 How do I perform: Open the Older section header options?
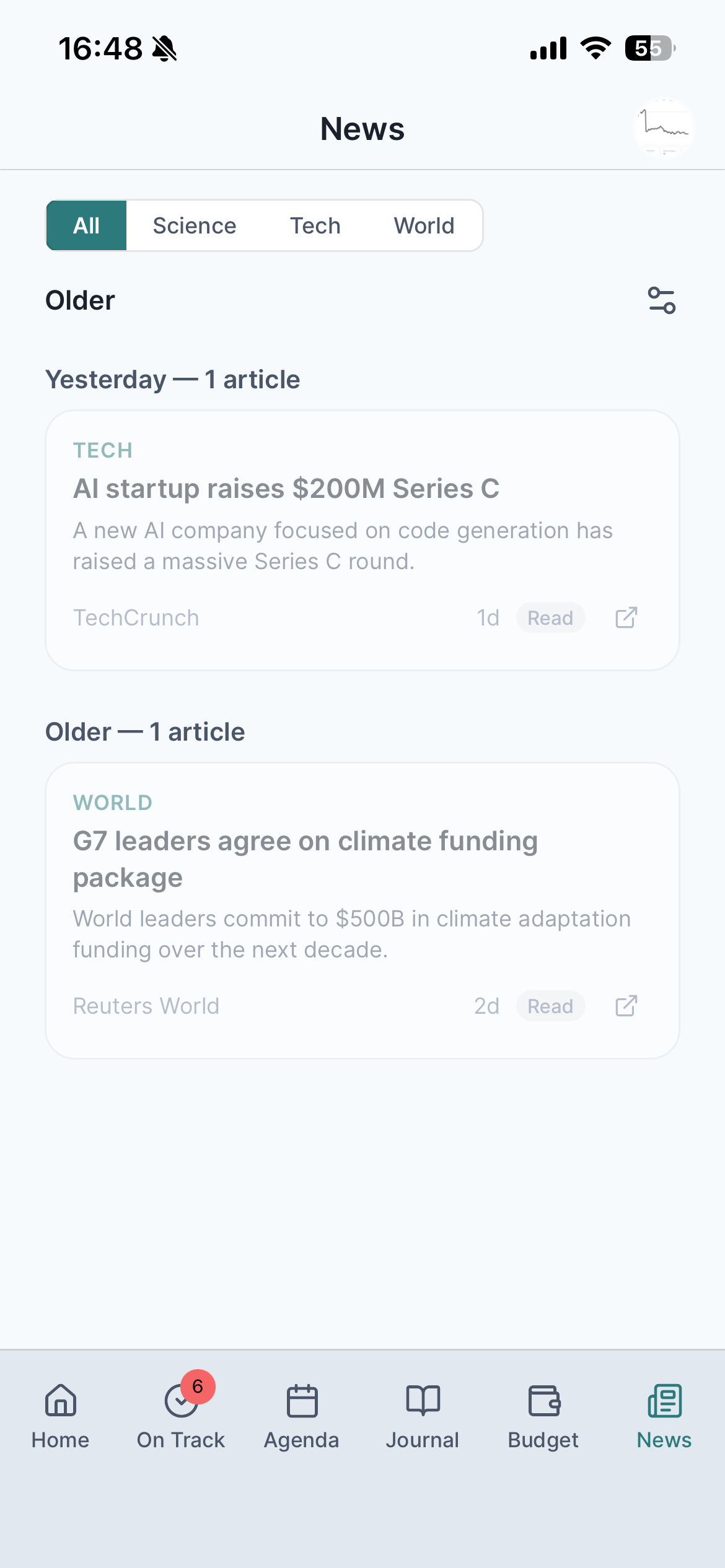click(79, 300)
